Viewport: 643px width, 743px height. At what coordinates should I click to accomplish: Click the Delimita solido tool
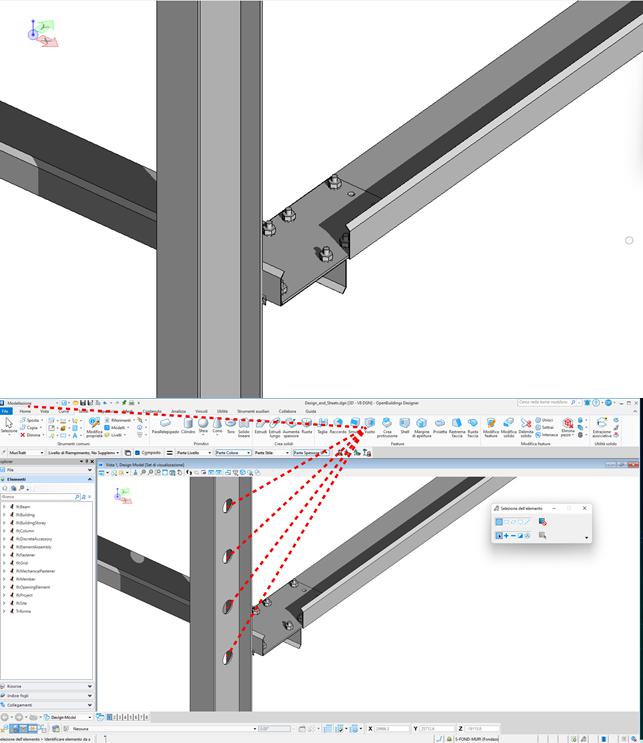tap(526, 426)
